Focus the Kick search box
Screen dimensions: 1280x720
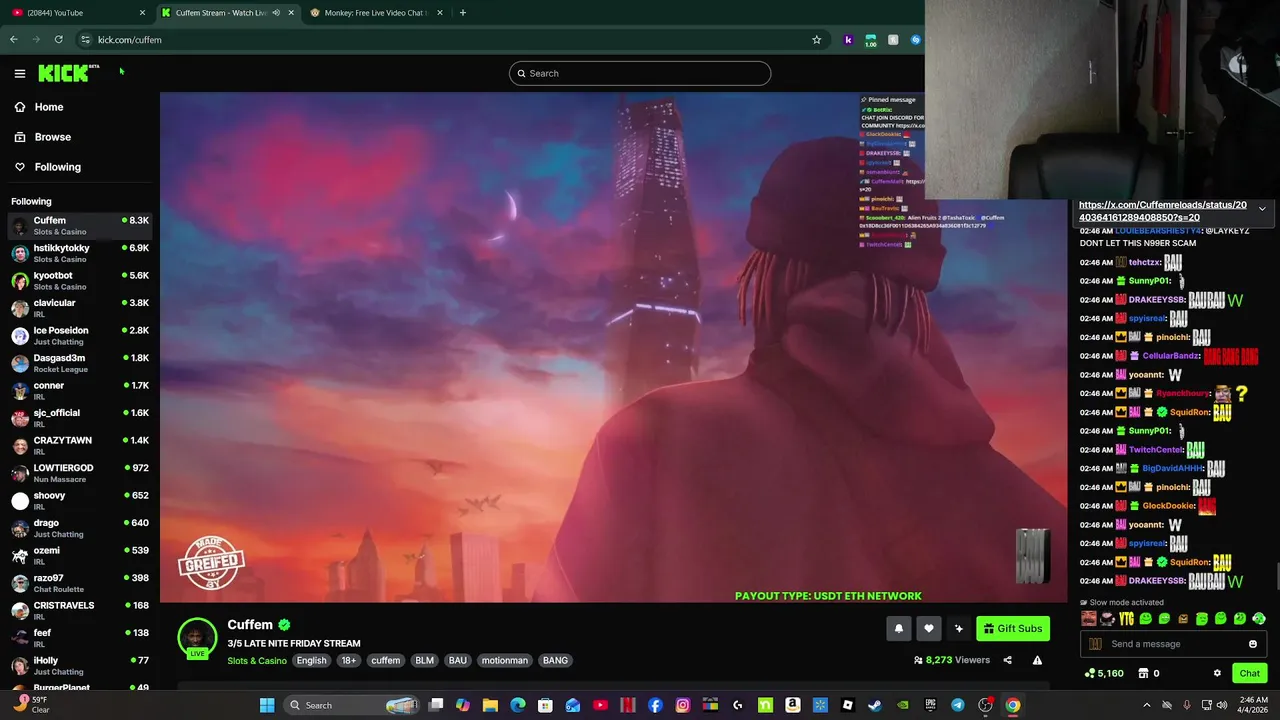point(640,73)
